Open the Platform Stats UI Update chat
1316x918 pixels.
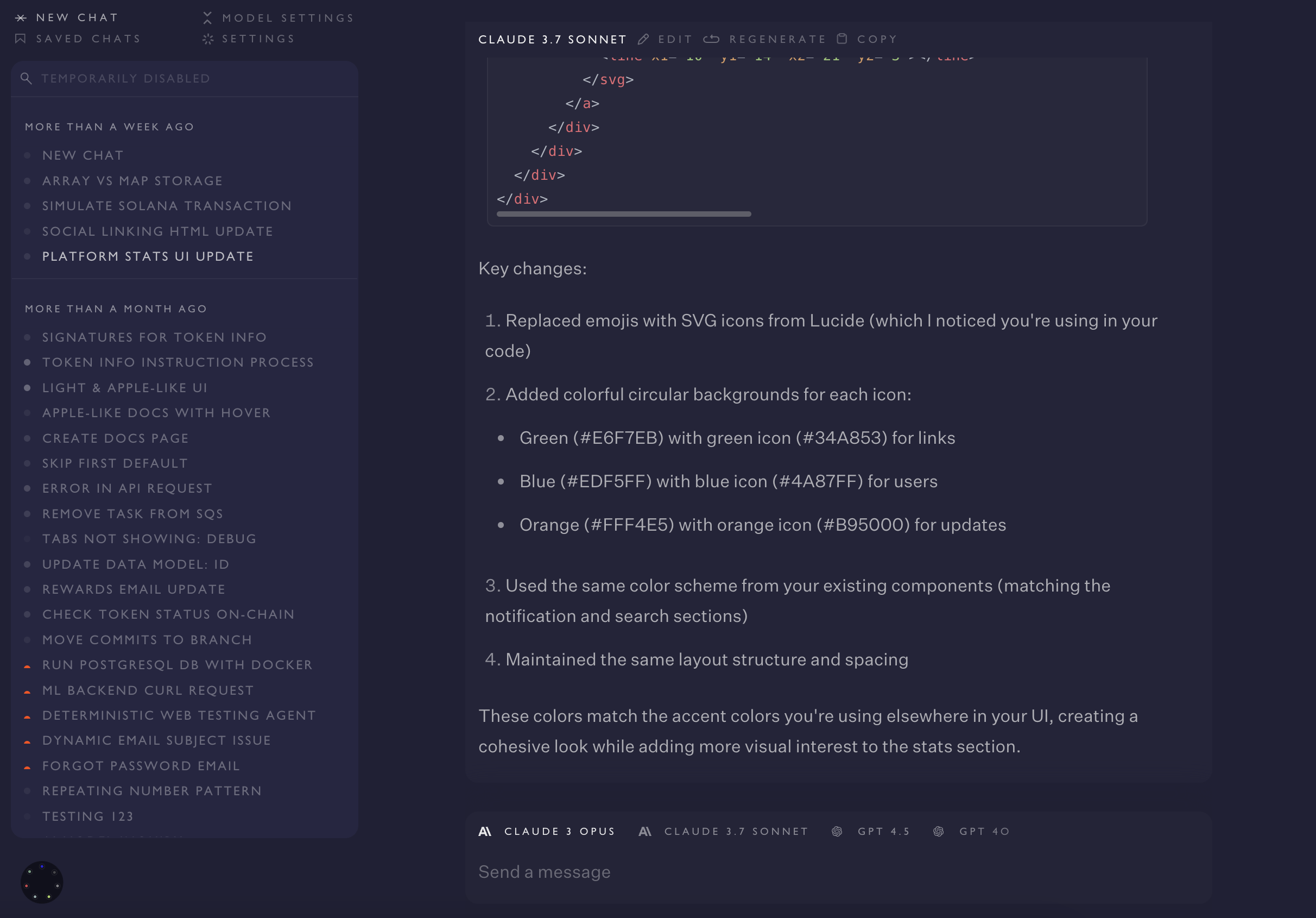tap(148, 256)
